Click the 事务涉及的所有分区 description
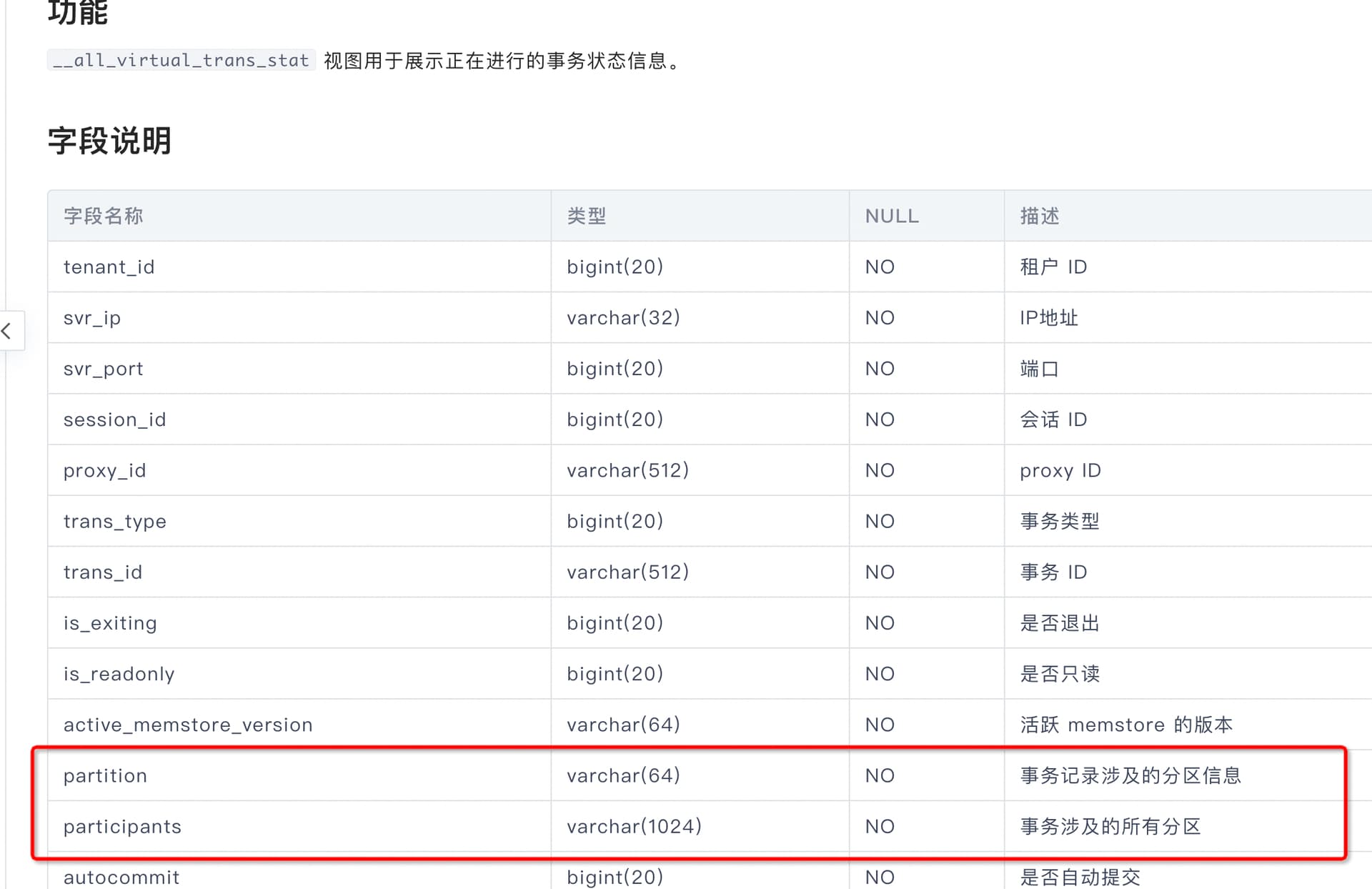Viewport: 1372px width, 889px height. pyautogui.click(x=1110, y=826)
